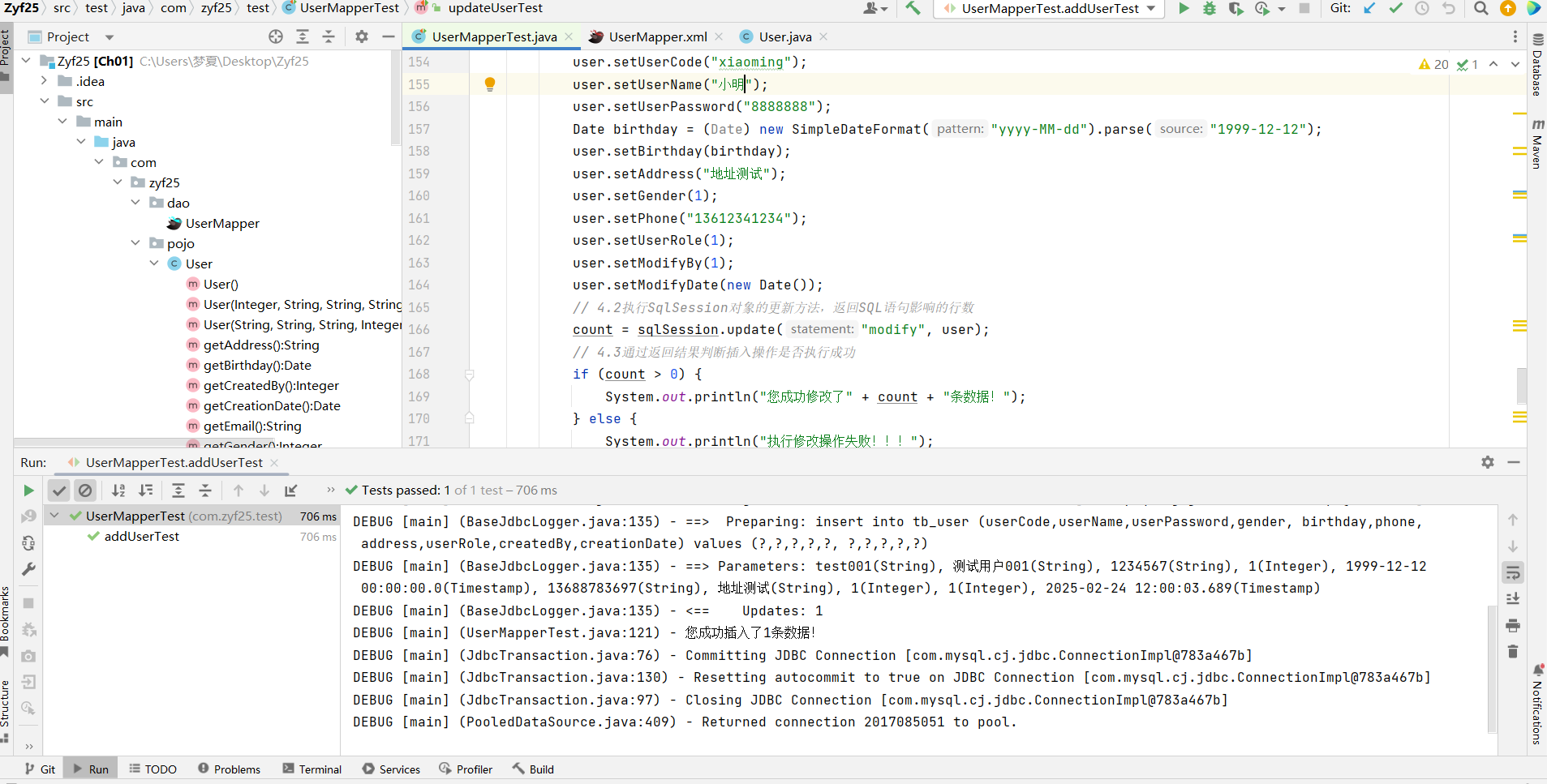Open the Git tool window at bottom
The height and width of the screenshot is (784, 1547).
(x=40, y=769)
